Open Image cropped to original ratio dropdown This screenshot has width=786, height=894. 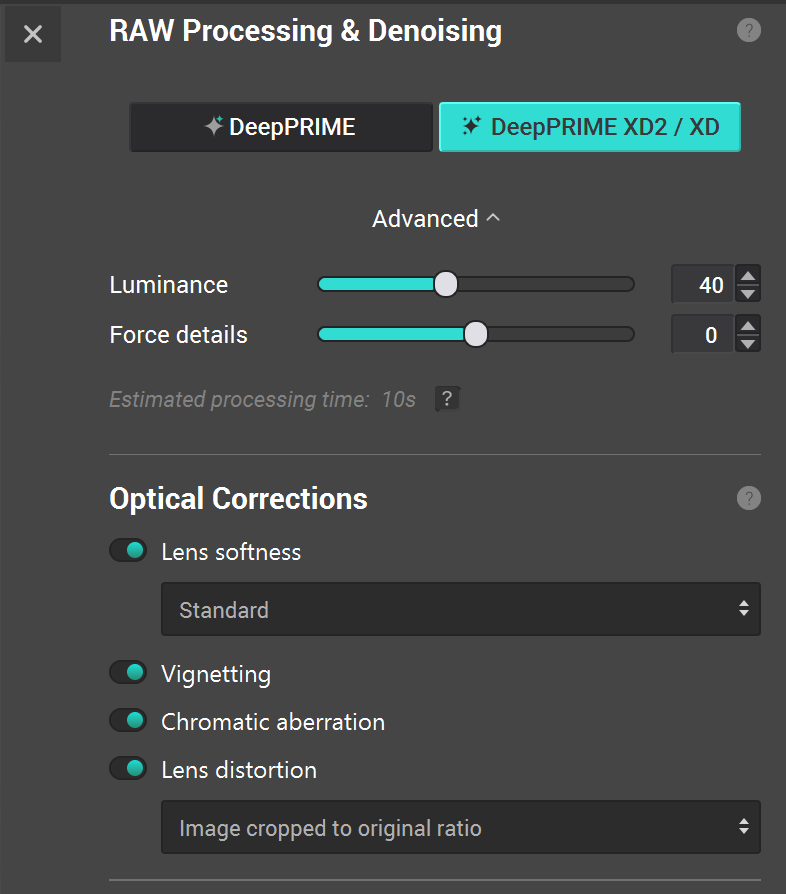(x=461, y=827)
